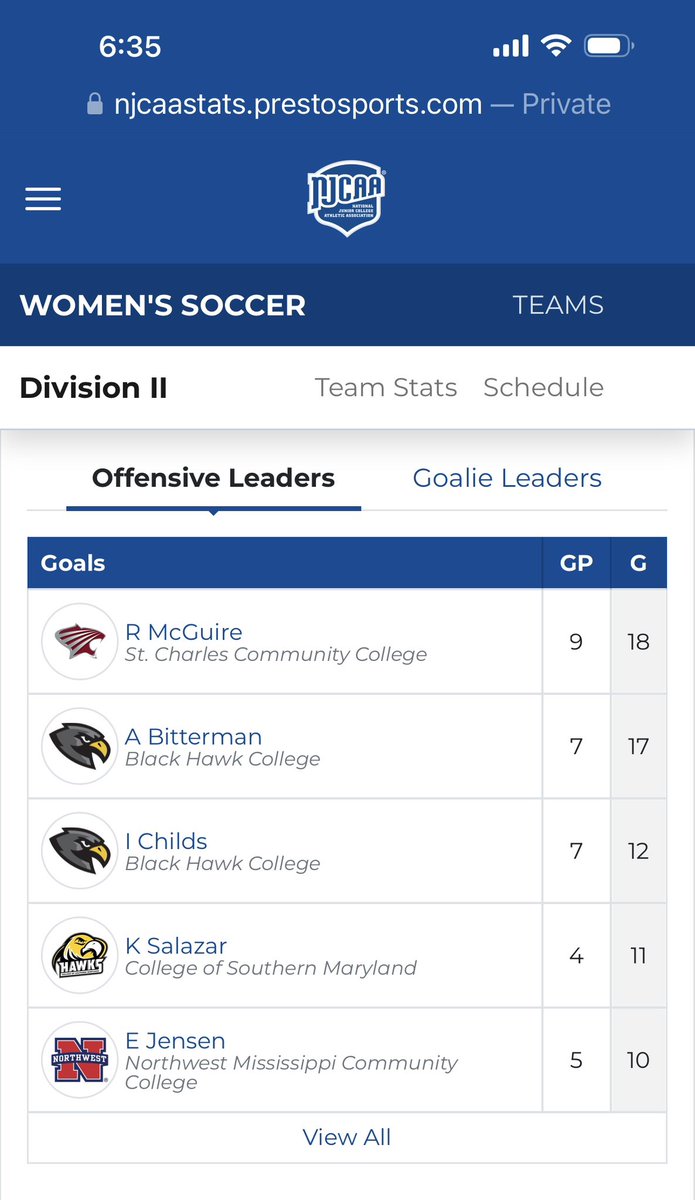695x1200 pixels.
Task: Open the TEAMS menu
Action: pos(558,305)
